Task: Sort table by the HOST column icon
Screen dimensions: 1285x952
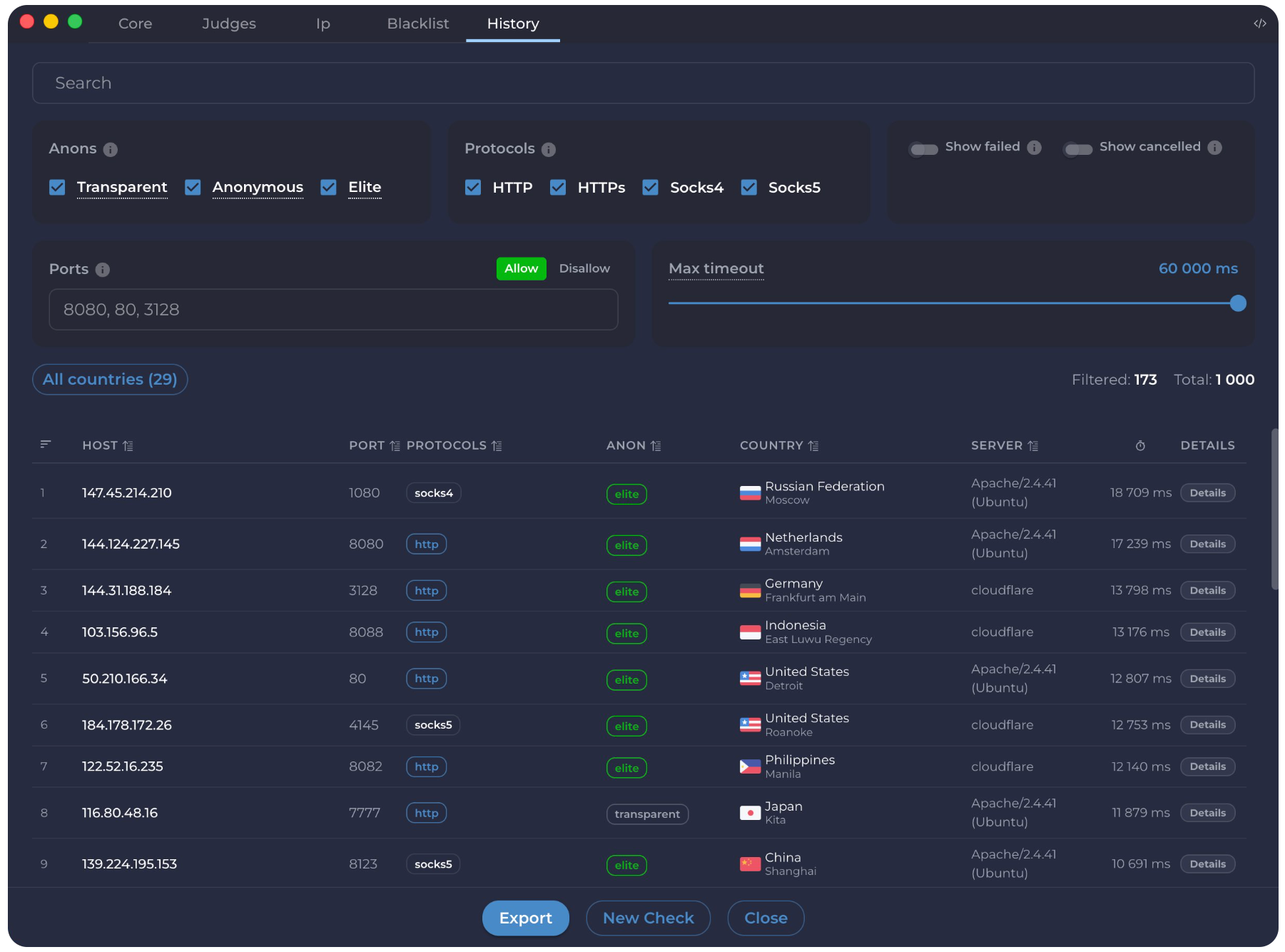Action: point(128,445)
